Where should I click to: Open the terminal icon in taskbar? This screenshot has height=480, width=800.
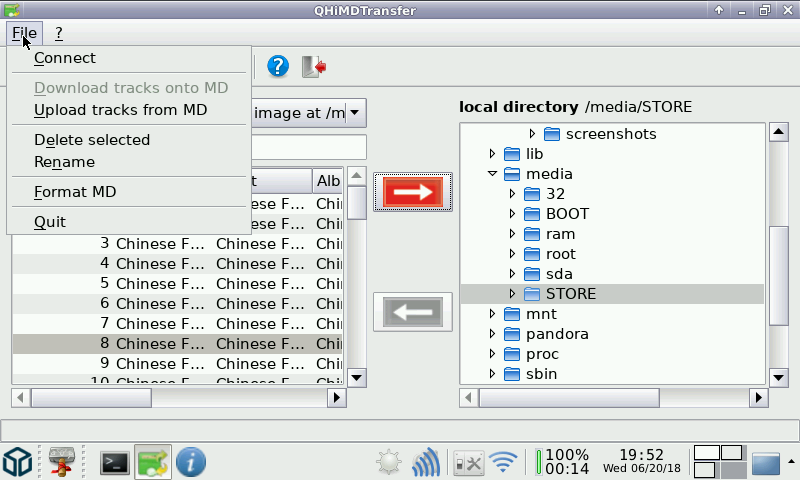(114, 463)
